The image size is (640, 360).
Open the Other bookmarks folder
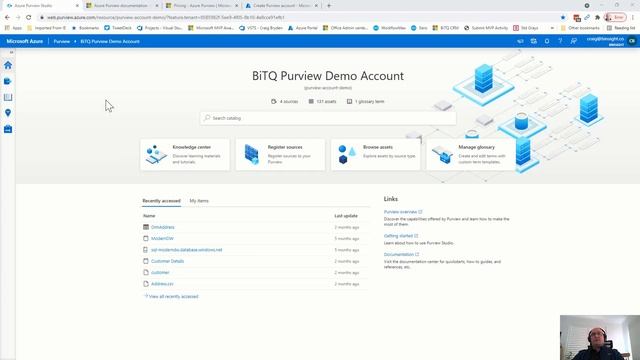(580, 28)
